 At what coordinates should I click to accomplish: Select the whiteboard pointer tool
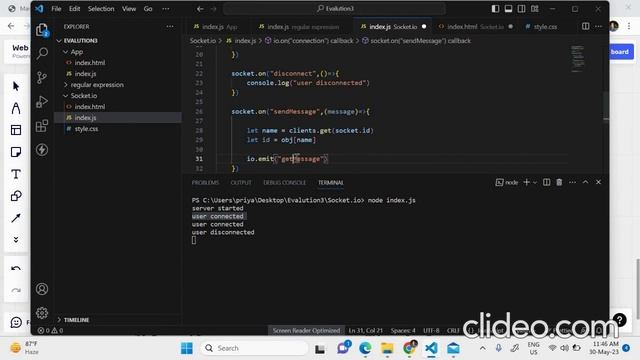[16, 86]
